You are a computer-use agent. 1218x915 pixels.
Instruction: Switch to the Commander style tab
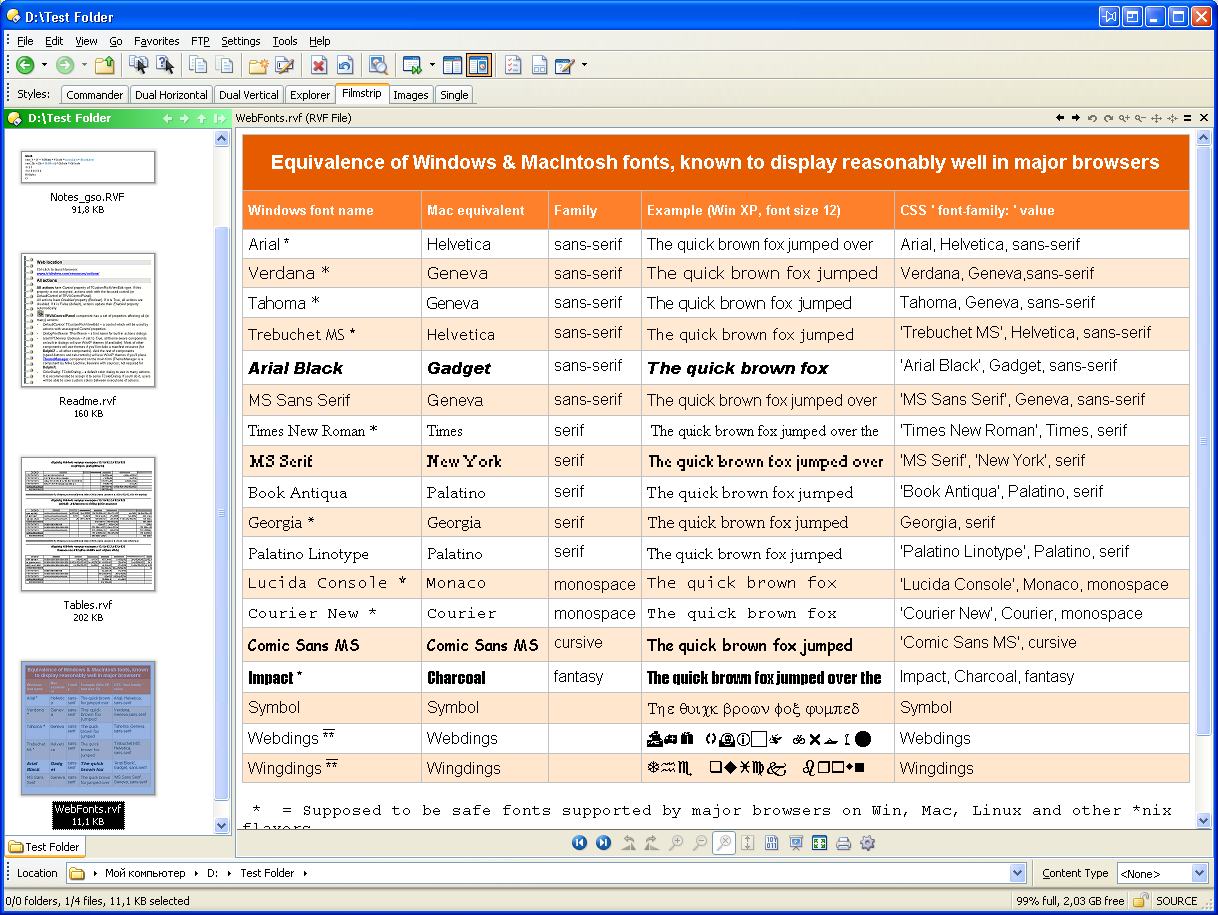click(x=95, y=95)
